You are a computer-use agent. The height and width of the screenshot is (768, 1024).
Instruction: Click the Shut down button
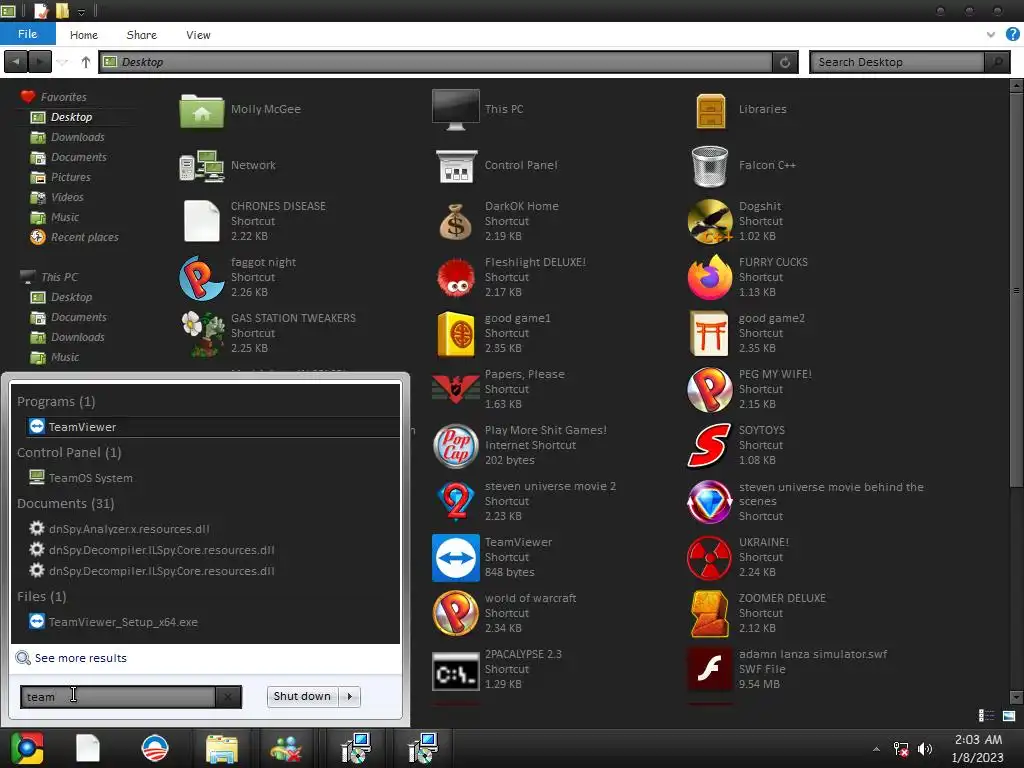(302, 696)
